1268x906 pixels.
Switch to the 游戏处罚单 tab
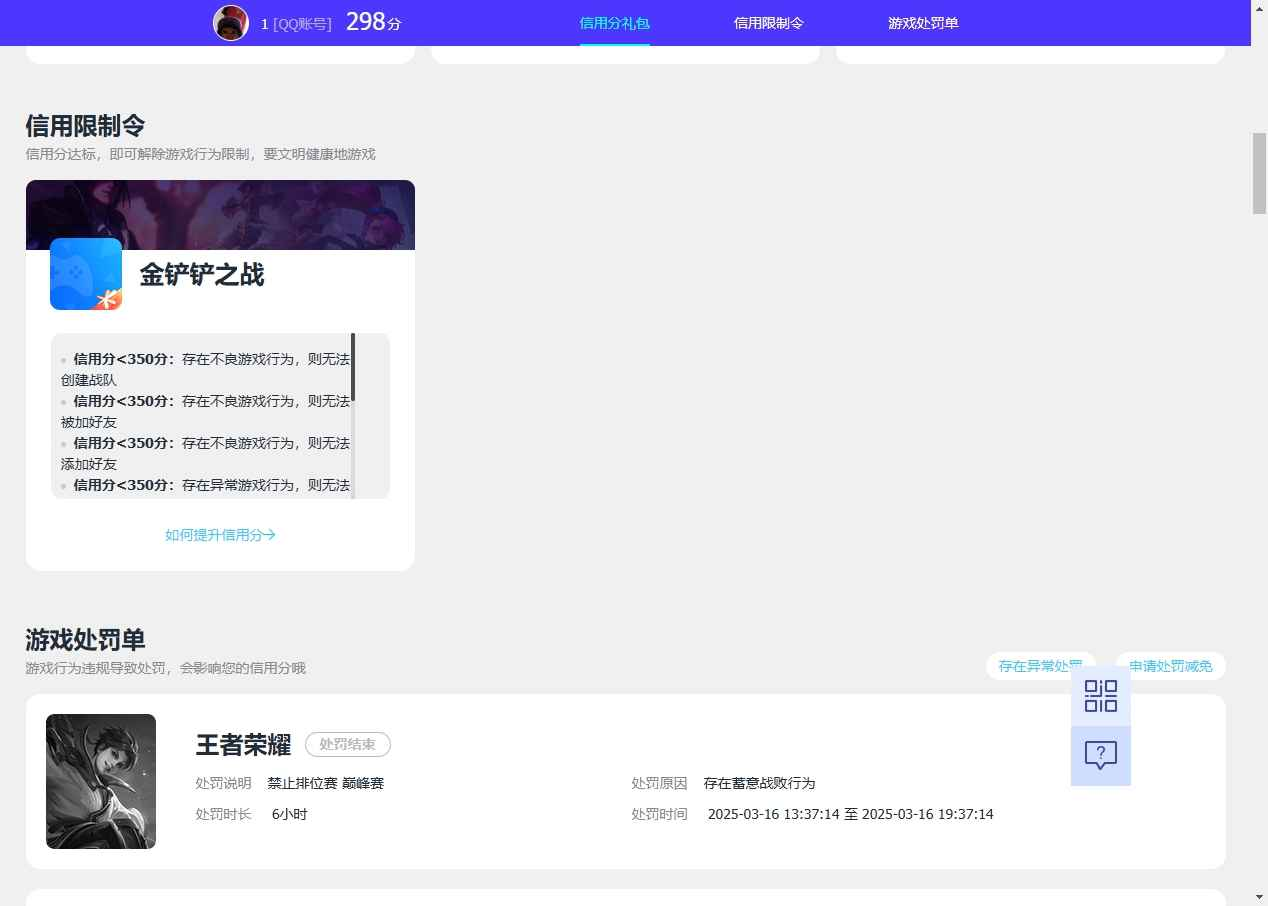923,23
